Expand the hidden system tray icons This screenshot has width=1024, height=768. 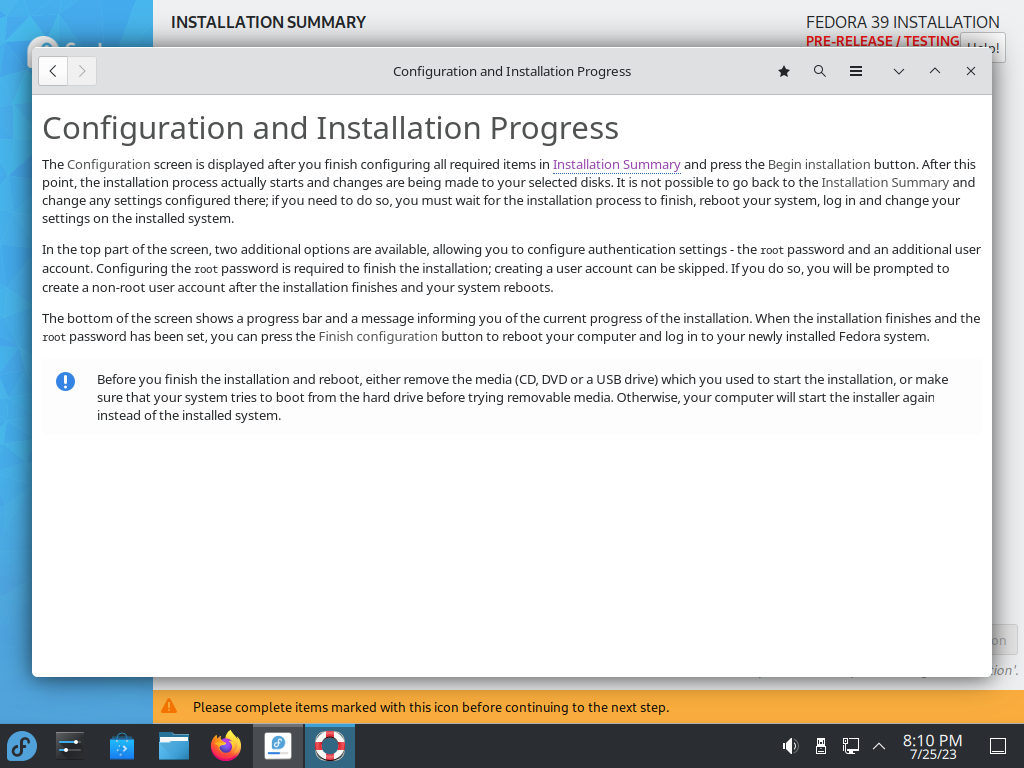879,746
